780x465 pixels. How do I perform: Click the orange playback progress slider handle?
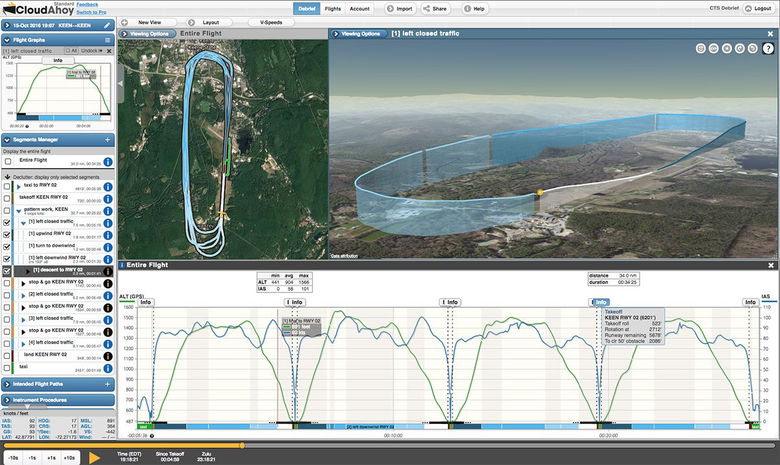click(x=242, y=446)
